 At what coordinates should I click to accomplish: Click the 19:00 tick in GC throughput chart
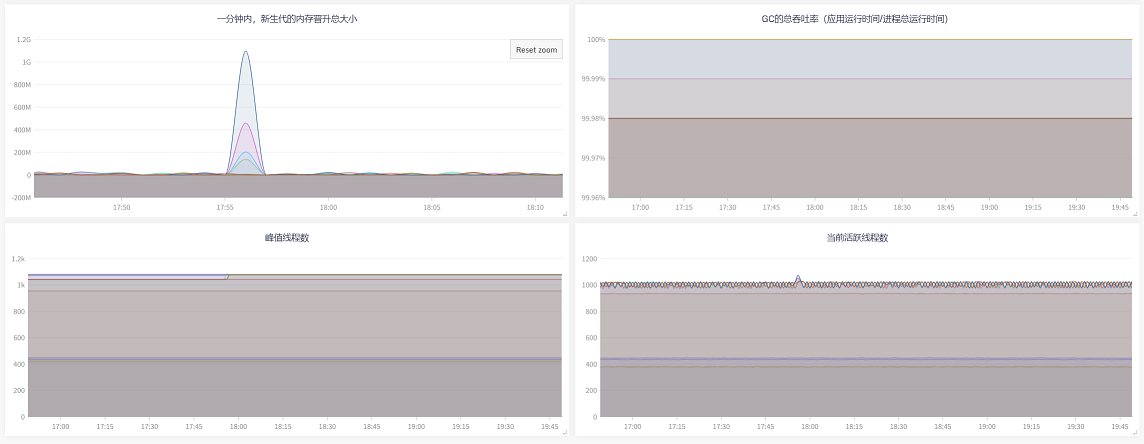tap(989, 207)
